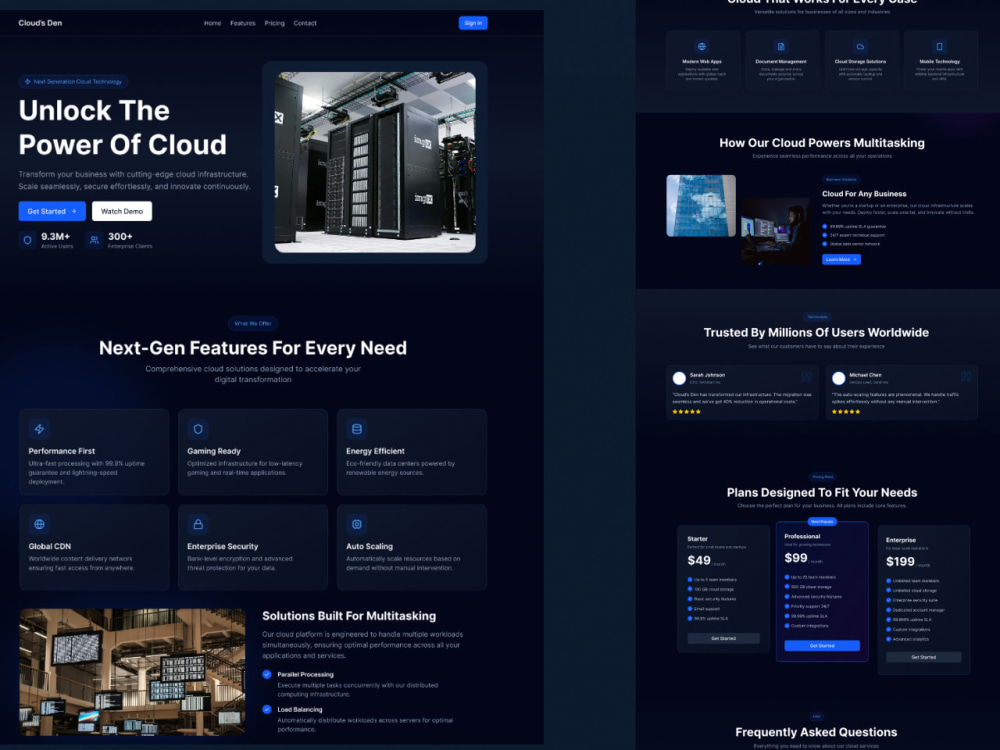Click the monitors workspace image

click(132, 672)
